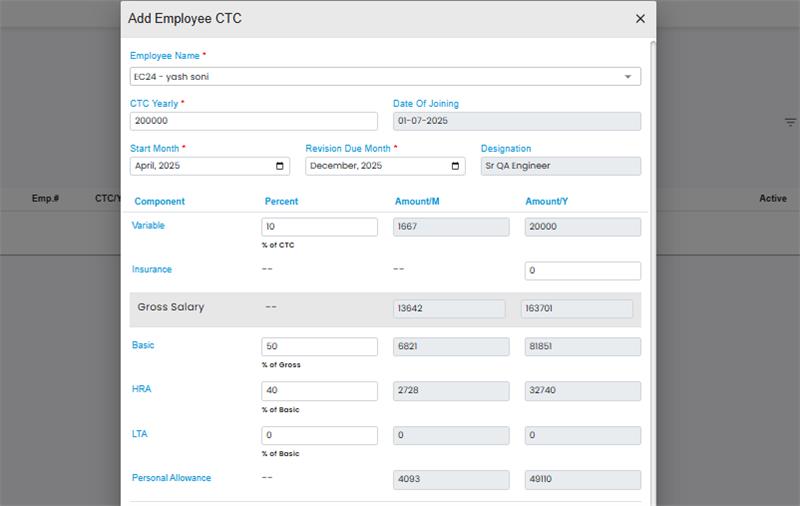Click the HRA percent input field
The width and height of the screenshot is (800, 506).
[x=319, y=391]
